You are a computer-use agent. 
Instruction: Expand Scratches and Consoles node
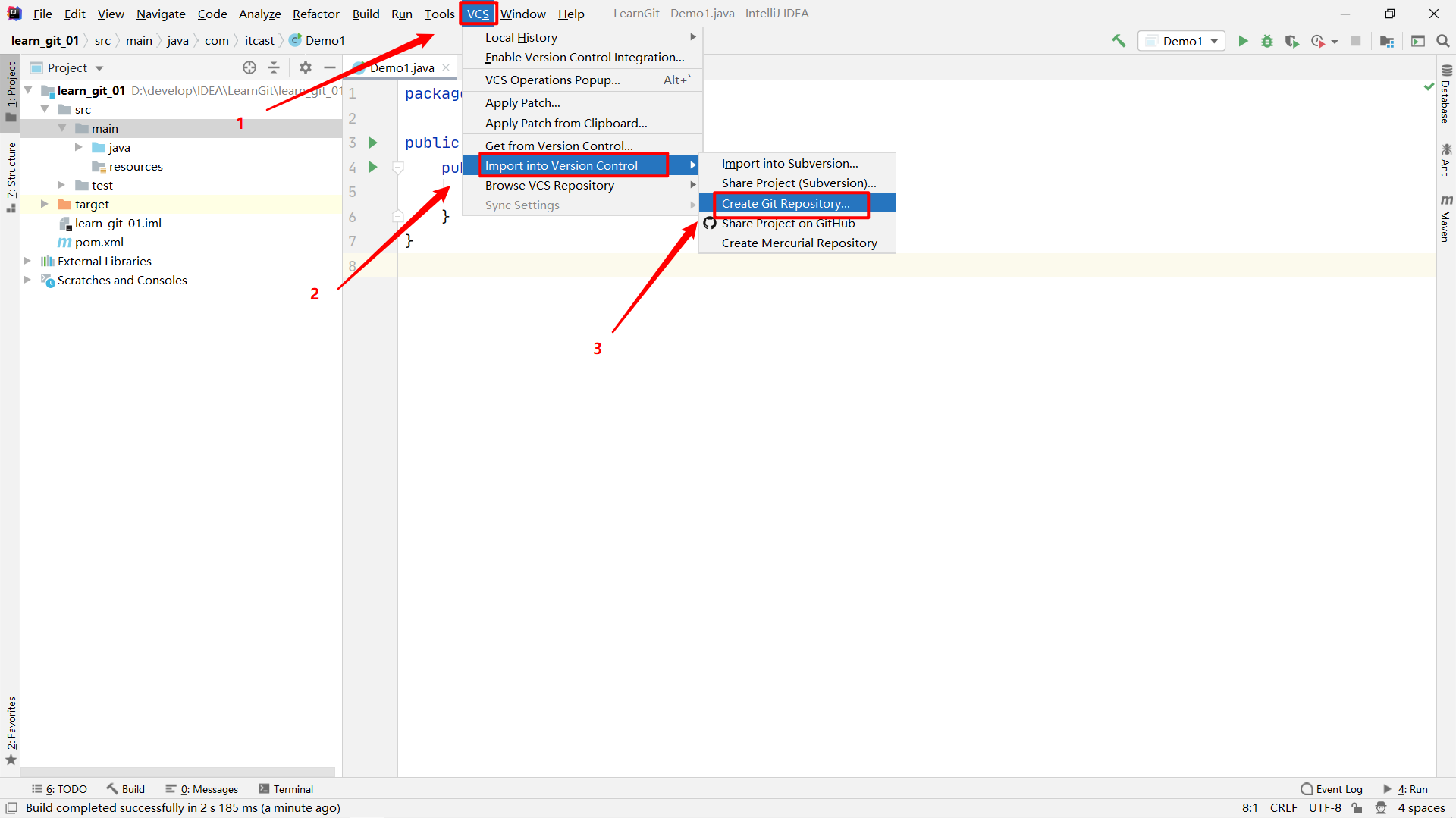point(27,280)
